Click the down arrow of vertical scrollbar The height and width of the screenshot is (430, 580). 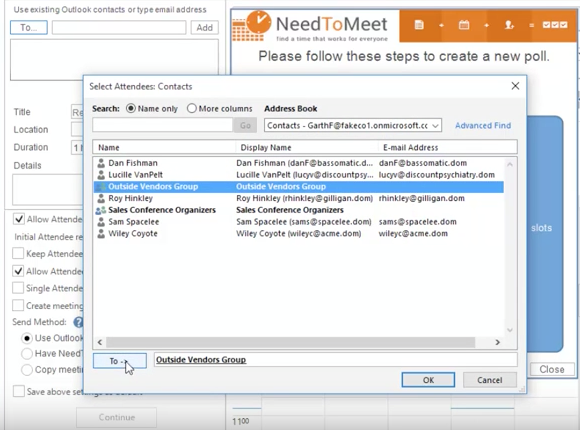(x=510, y=330)
